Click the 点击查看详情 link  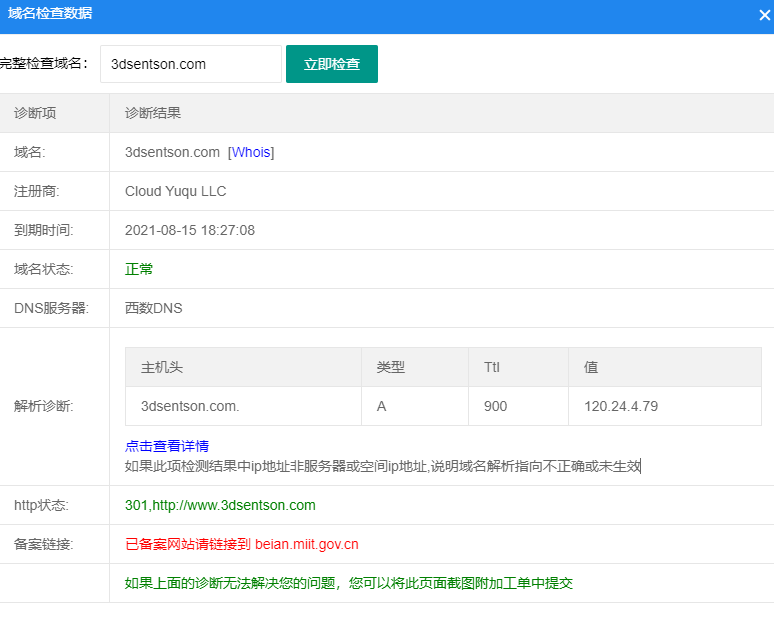(x=166, y=446)
